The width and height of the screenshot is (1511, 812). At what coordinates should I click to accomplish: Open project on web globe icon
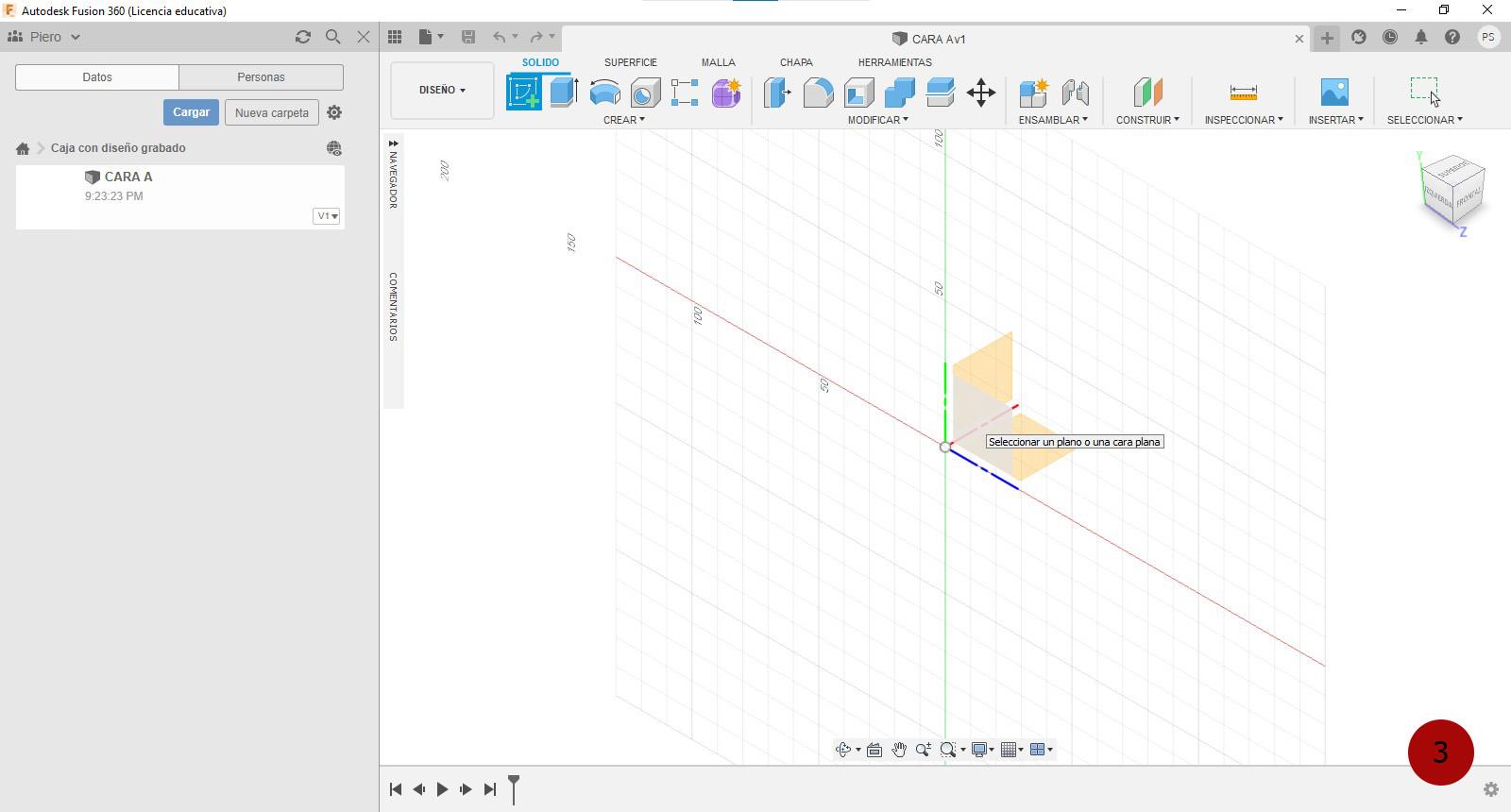point(333,148)
